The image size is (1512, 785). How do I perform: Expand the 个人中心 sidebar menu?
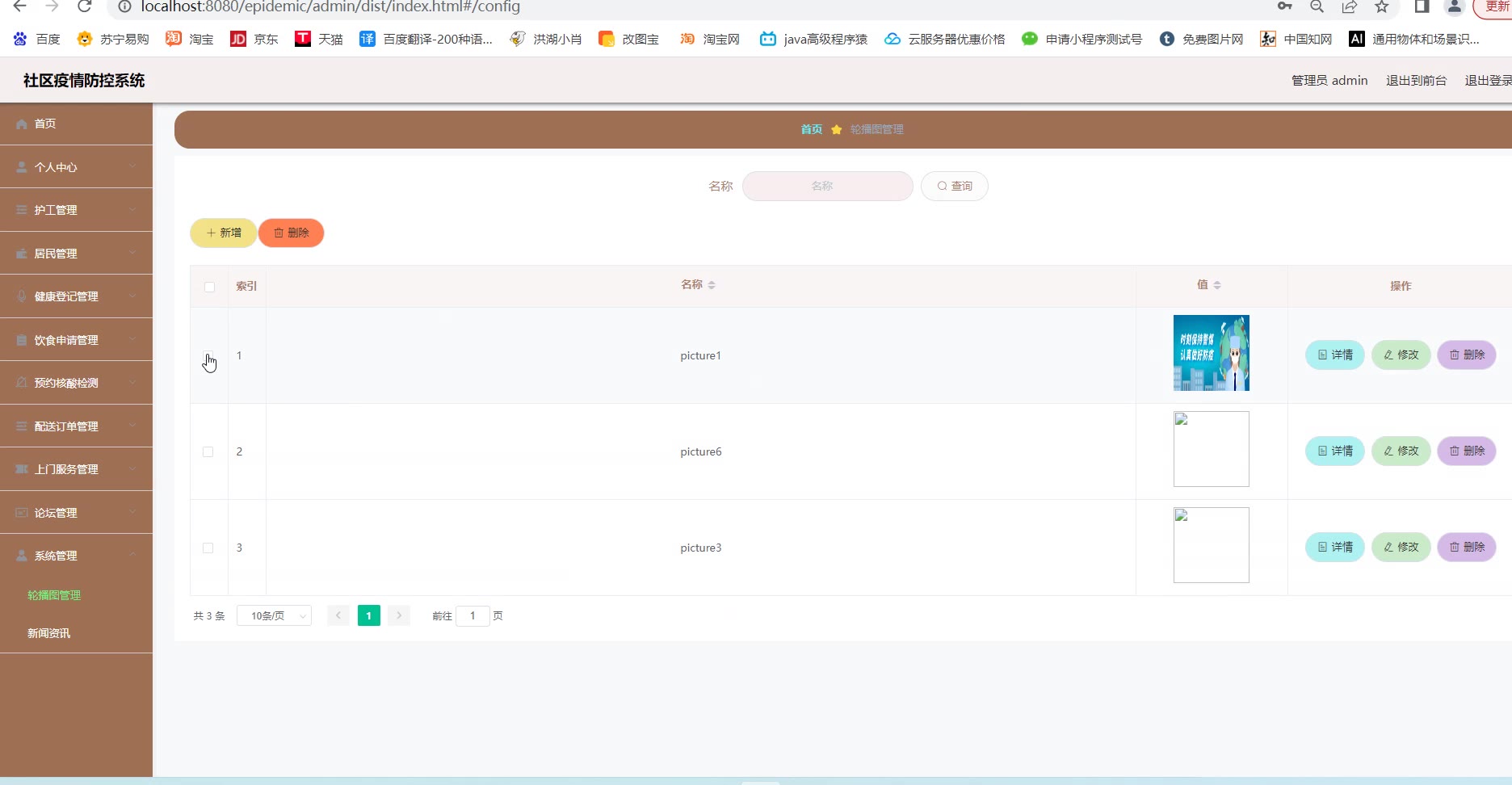pos(76,167)
